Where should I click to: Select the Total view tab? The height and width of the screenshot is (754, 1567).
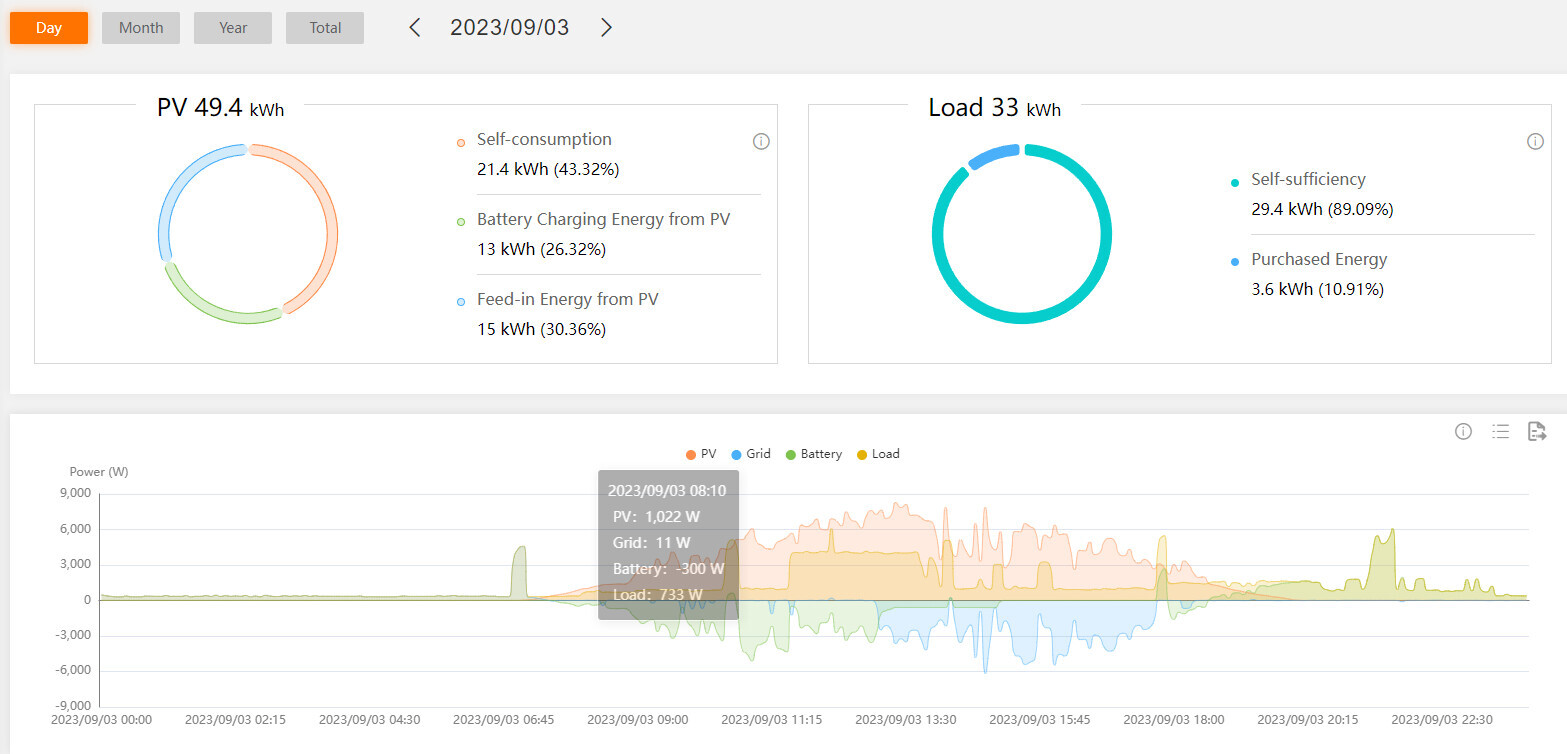325,28
